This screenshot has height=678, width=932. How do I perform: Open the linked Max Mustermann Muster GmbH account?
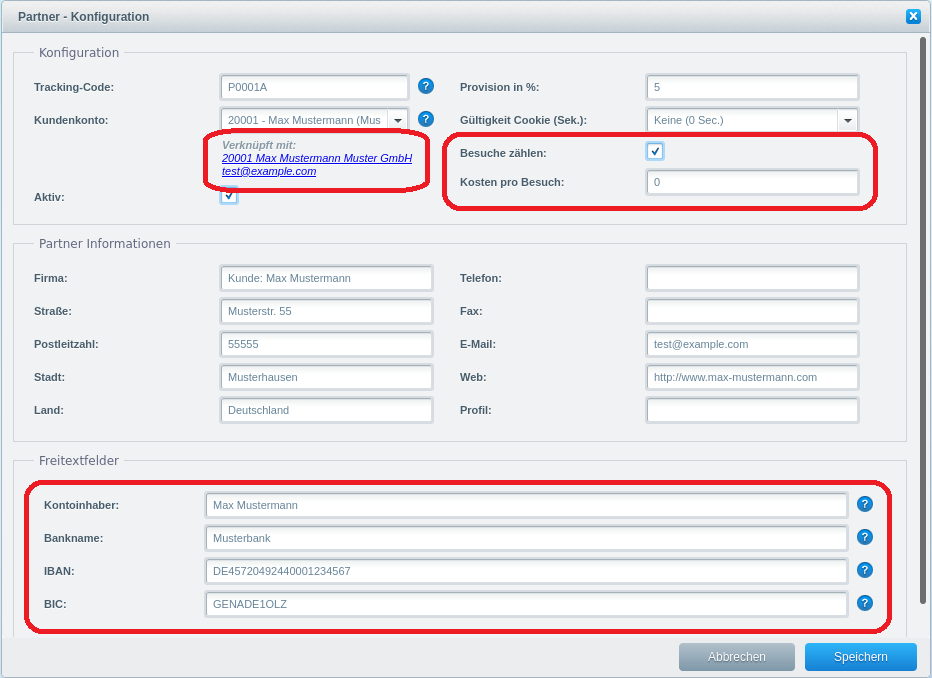click(316, 158)
